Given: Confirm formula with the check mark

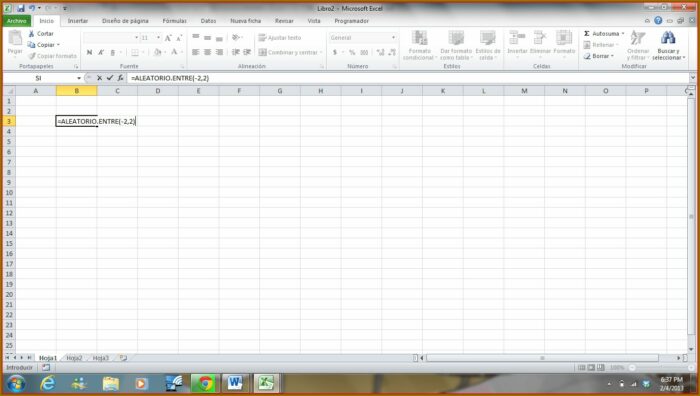Looking at the screenshot, I should point(110,78).
